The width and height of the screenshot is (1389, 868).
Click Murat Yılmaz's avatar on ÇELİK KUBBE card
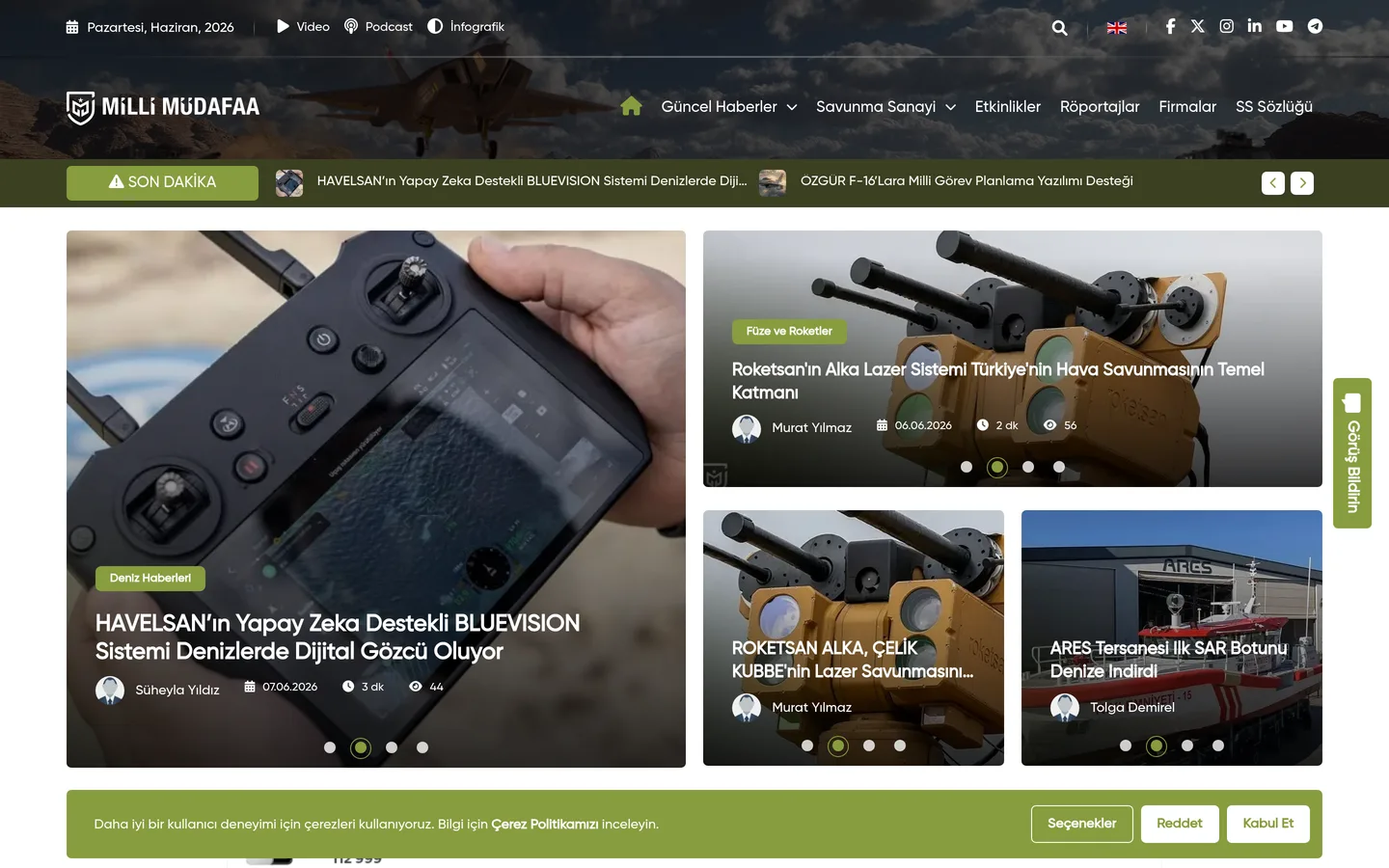click(747, 708)
